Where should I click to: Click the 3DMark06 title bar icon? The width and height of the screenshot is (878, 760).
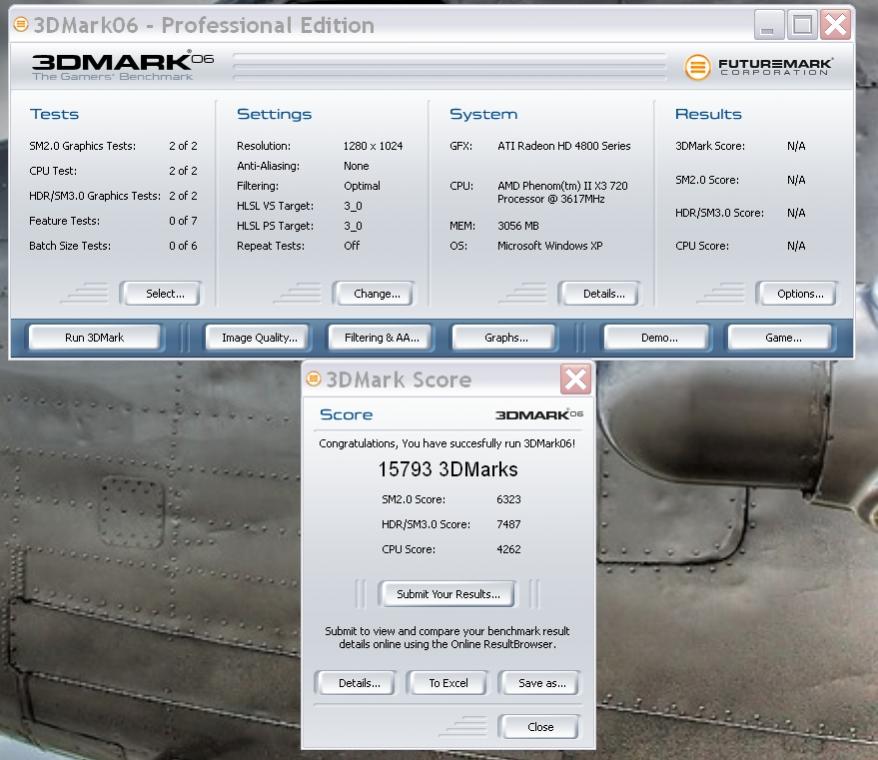[x=21, y=25]
